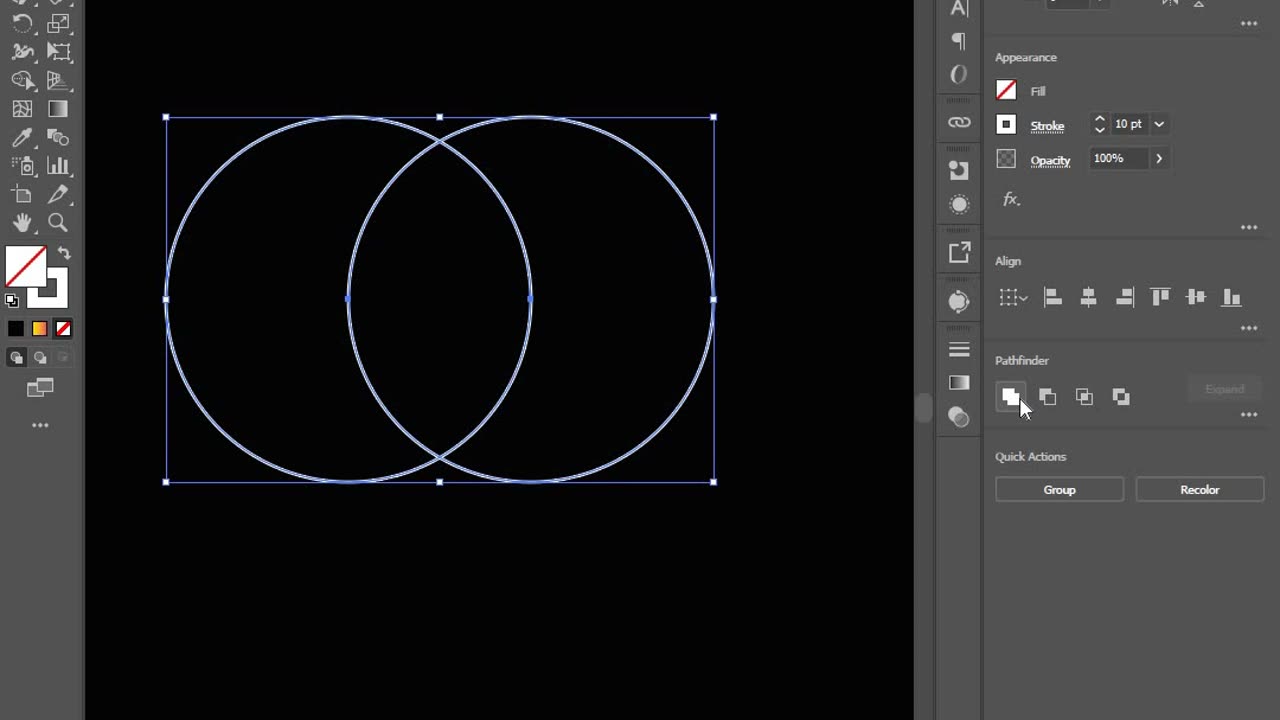The width and height of the screenshot is (1280, 720).
Task: Select the Hand tool
Action: click(22, 223)
